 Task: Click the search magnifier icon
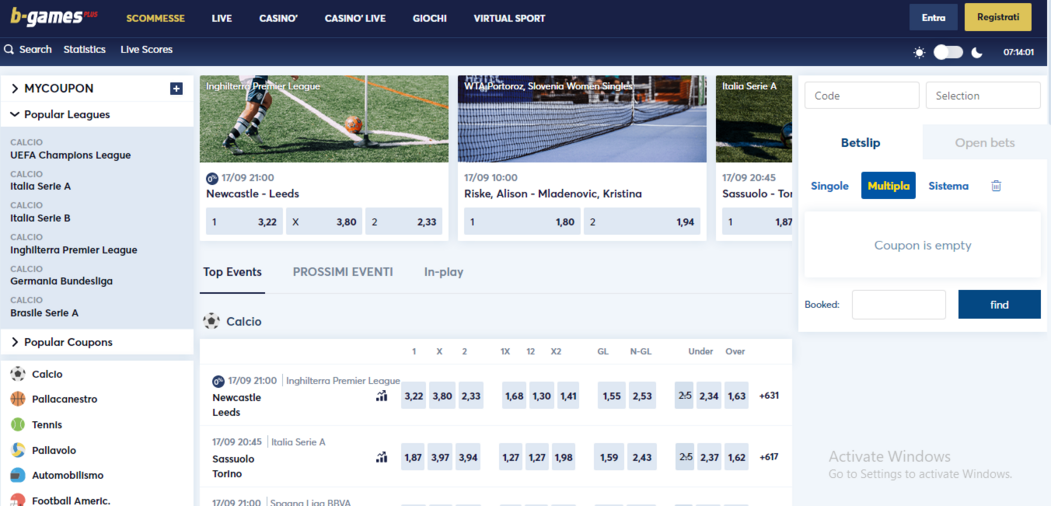(9, 49)
